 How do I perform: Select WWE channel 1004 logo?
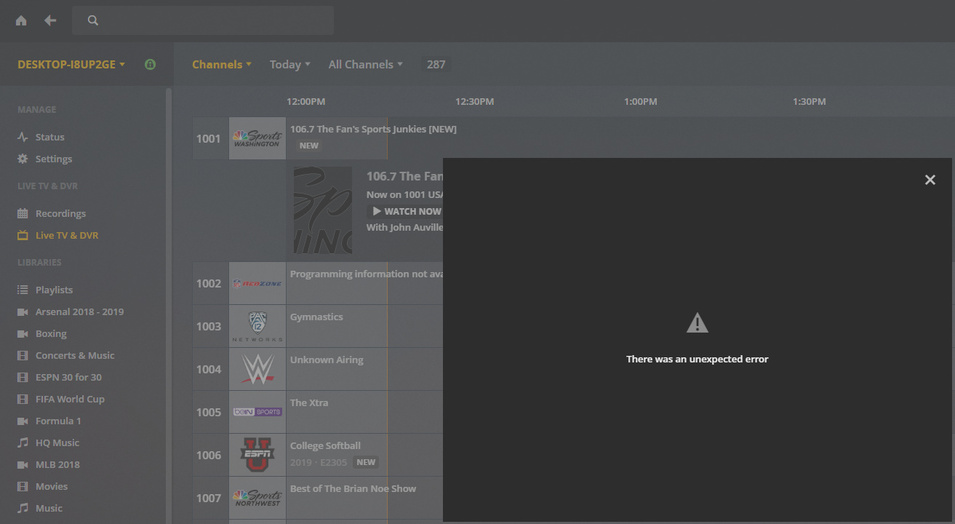pyautogui.click(x=257, y=369)
